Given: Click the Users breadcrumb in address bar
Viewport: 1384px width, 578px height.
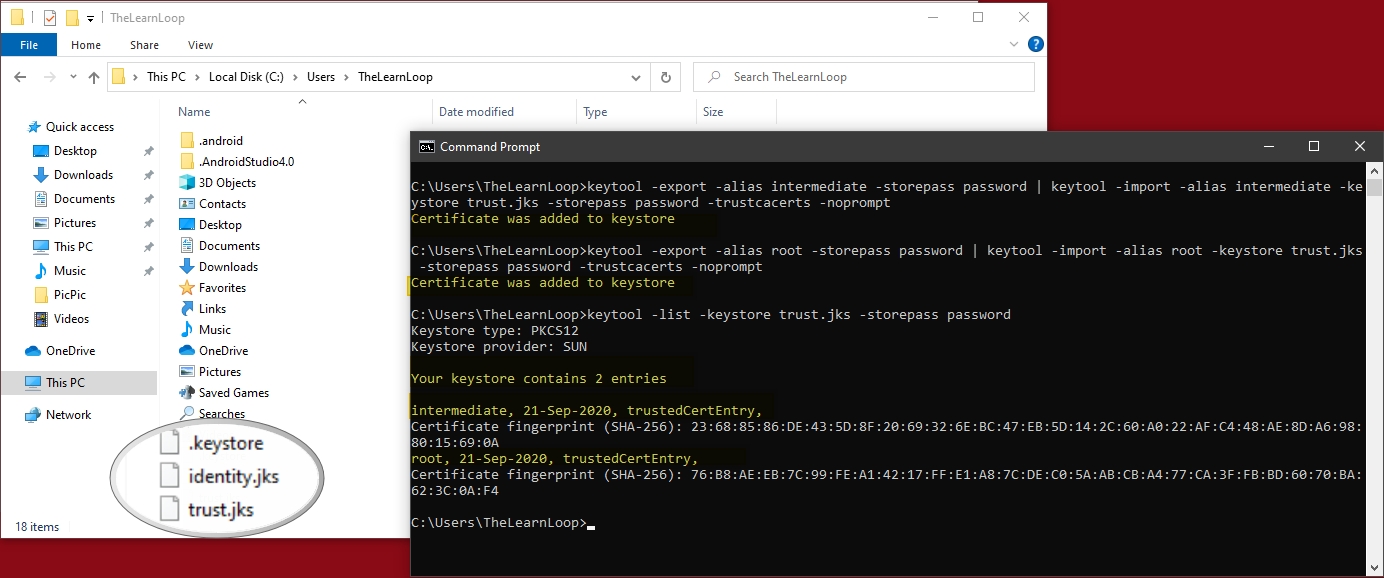Looking at the screenshot, I should [321, 77].
